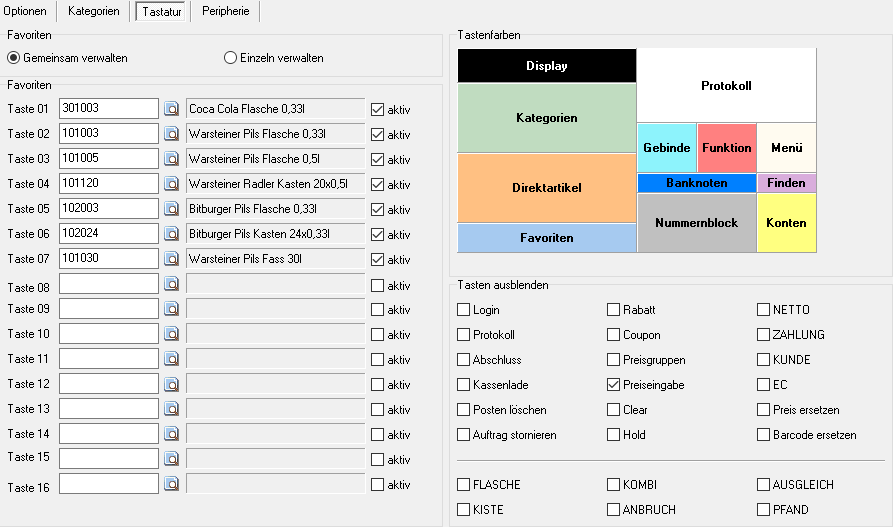Open article search for Taste 07
Image resolution: width=893 pixels, height=527 pixels.
click(x=171, y=259)
